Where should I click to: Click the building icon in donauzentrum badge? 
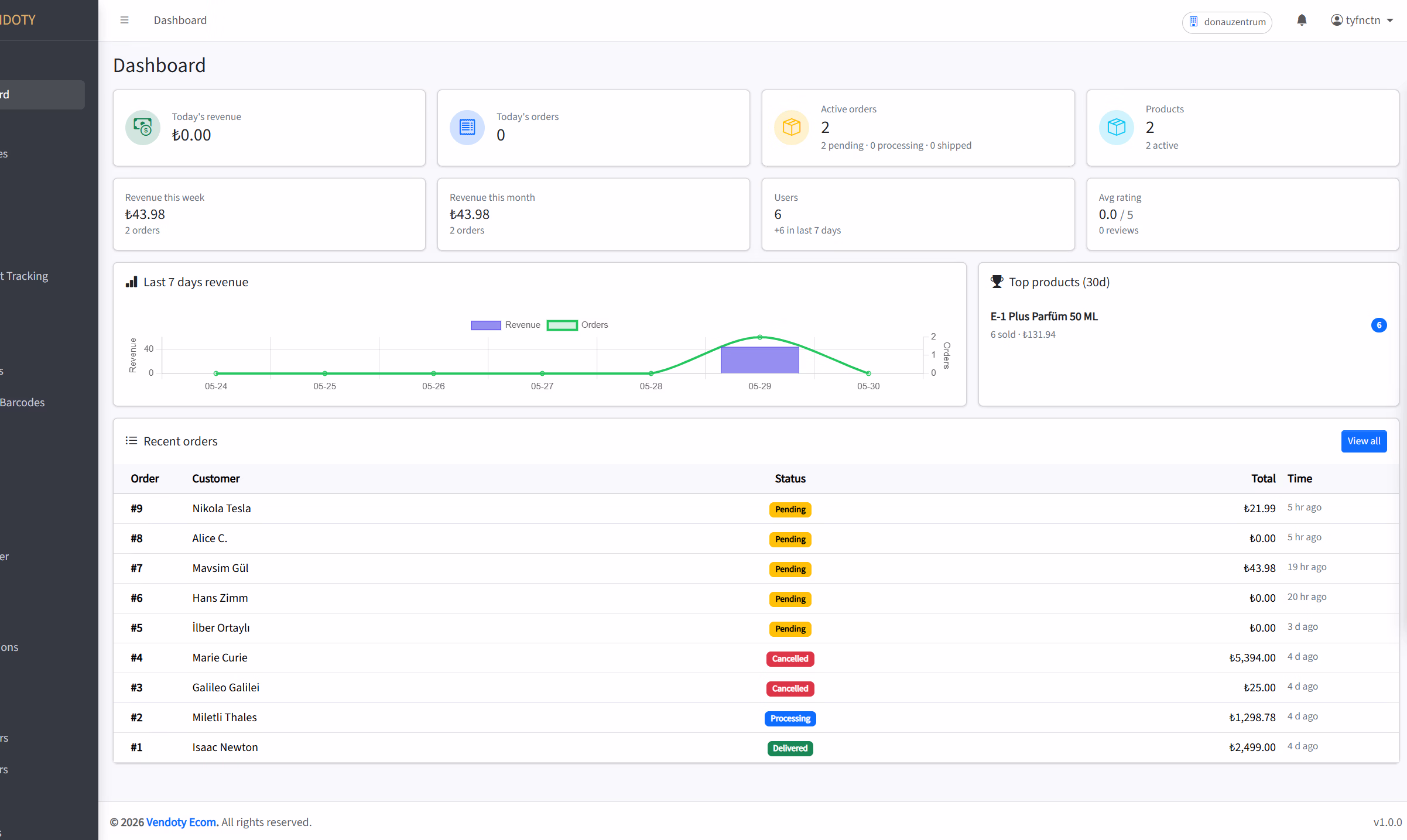[x=1193, y=22]
